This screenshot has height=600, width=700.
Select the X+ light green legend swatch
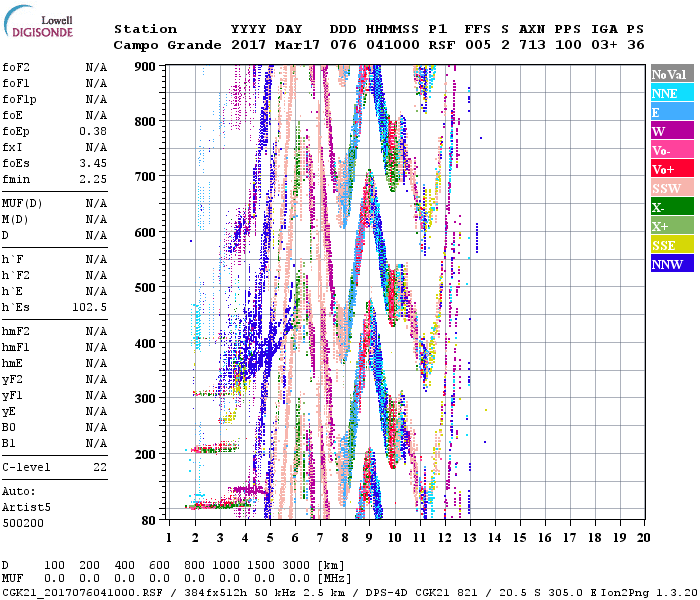point(672,226)
